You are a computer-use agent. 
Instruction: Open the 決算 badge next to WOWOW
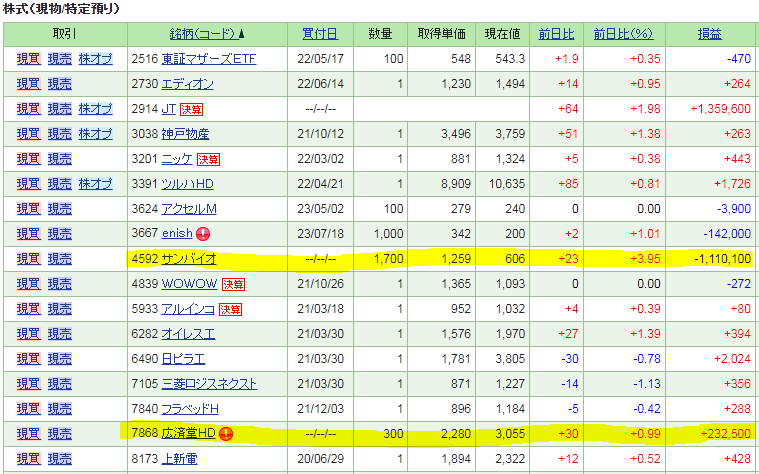click(x=233, y=285)
